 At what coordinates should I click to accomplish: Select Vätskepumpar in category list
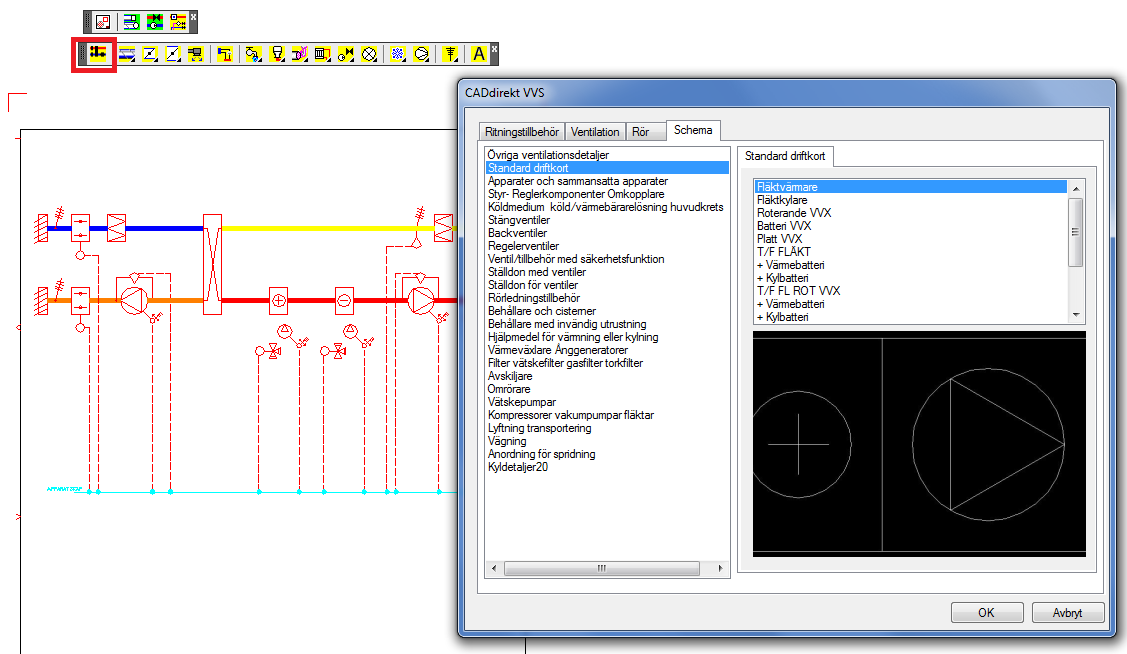522,402
